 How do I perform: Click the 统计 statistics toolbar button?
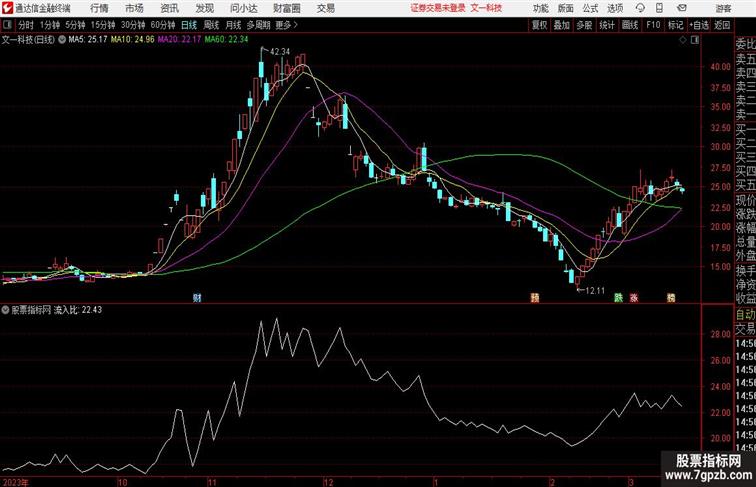(x=607, y=25)
